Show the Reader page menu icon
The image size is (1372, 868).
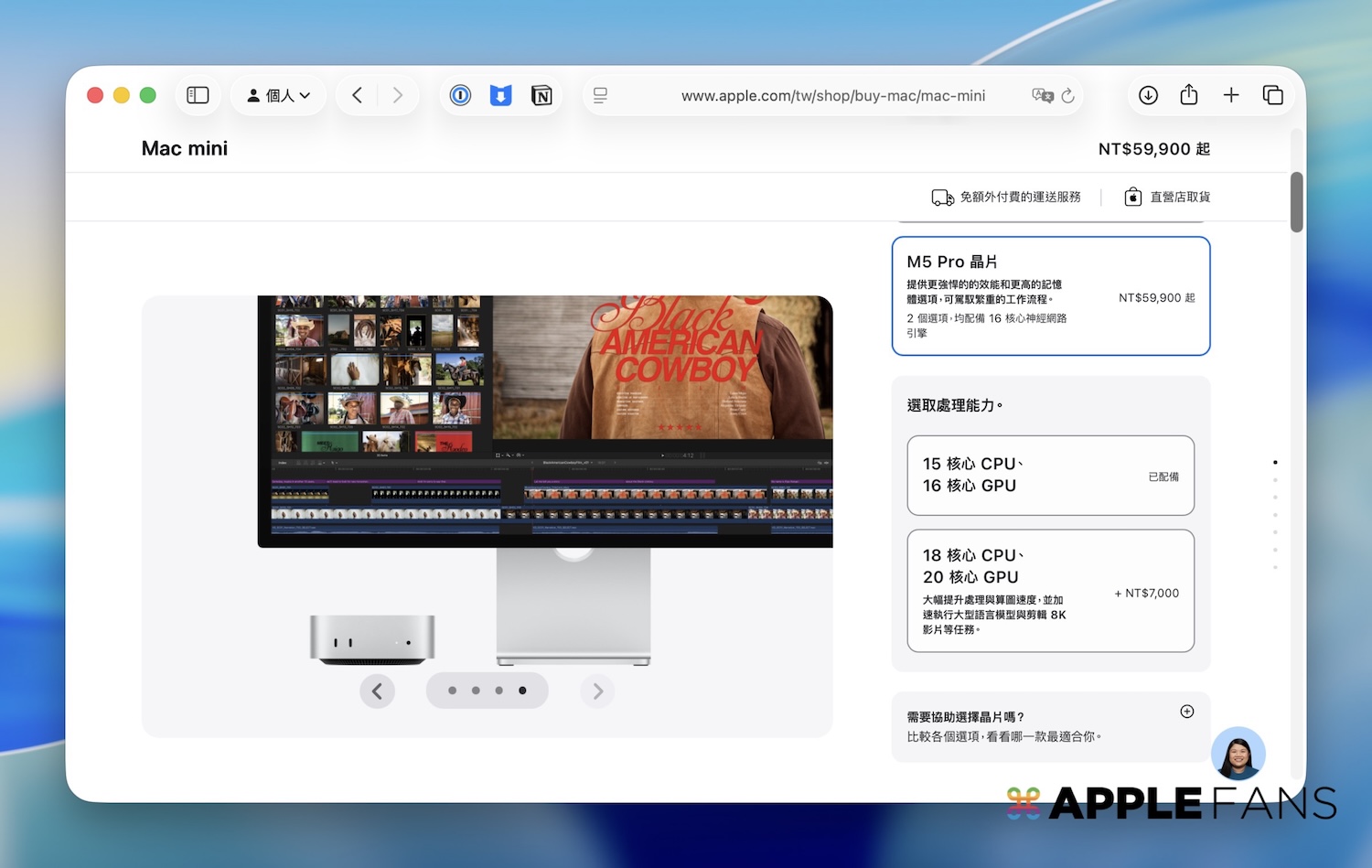[600, 95]
